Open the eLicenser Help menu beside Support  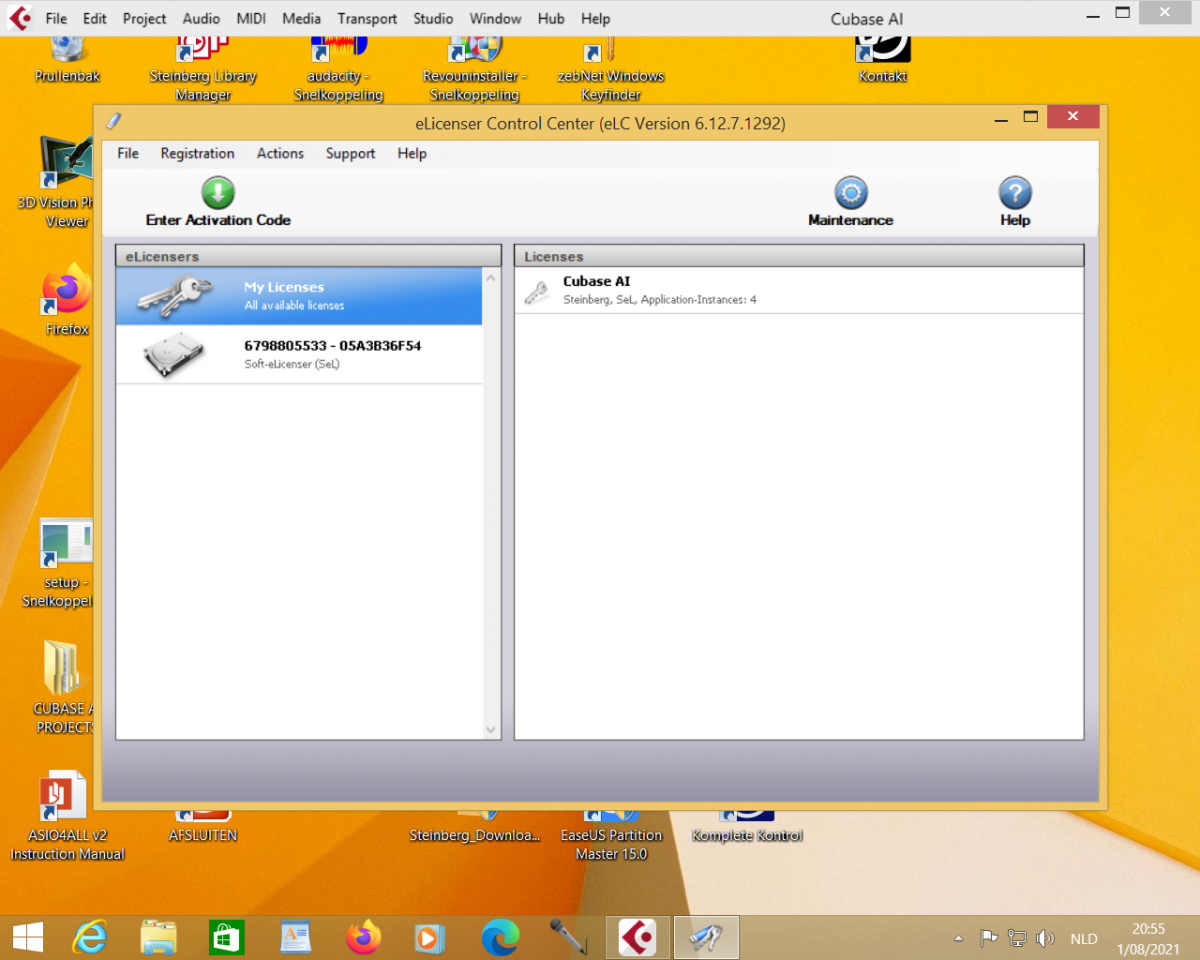click(x=412, y=153)
